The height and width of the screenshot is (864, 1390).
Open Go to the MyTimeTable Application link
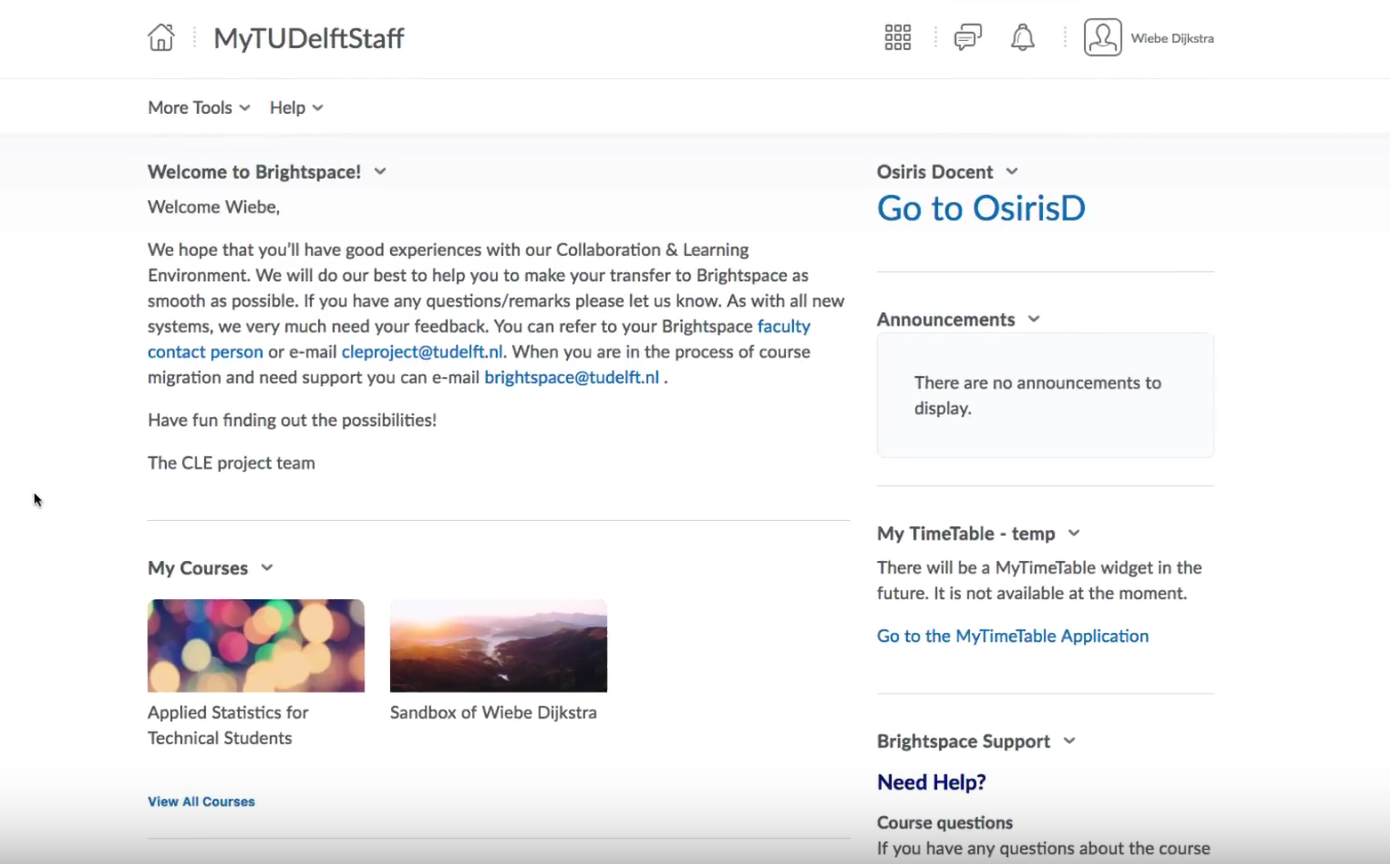tap(1012, 636)
